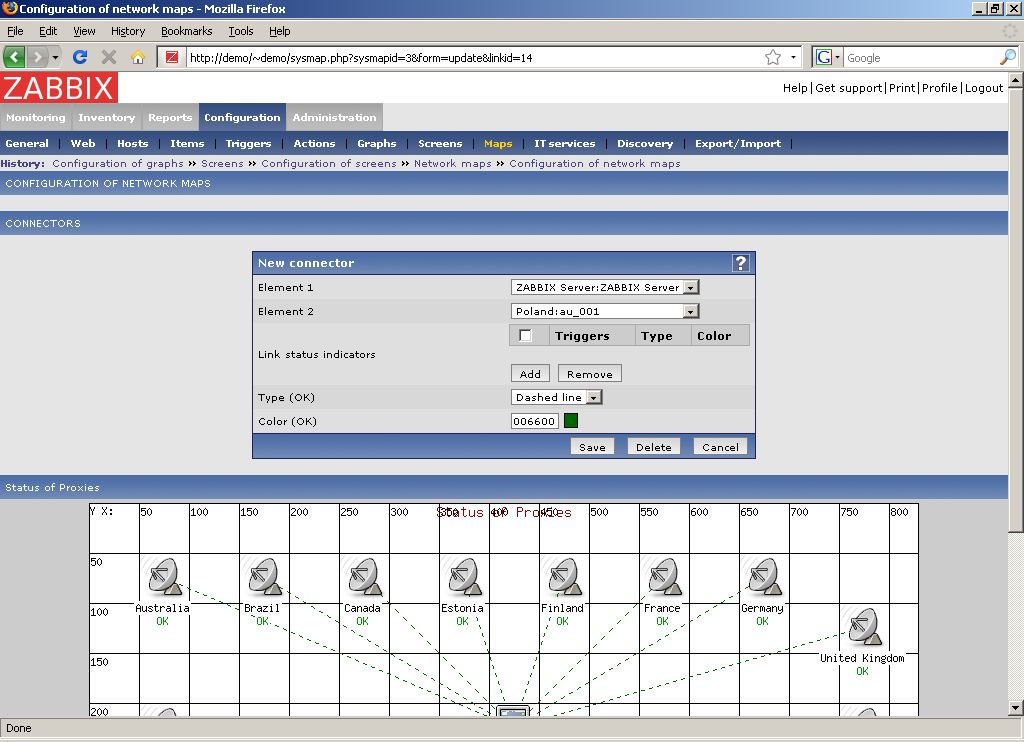Click the dark green color swatch
Screen dimensions: 1024x742
(x=571, y=421)
